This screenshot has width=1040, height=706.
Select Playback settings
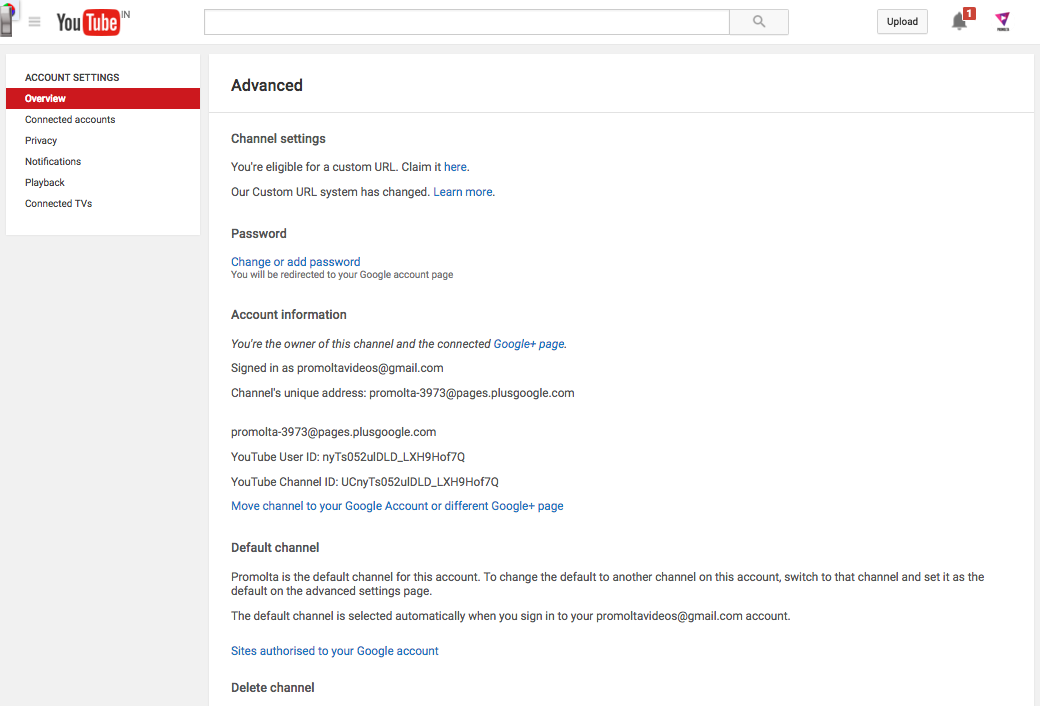[x=44, y=182]
